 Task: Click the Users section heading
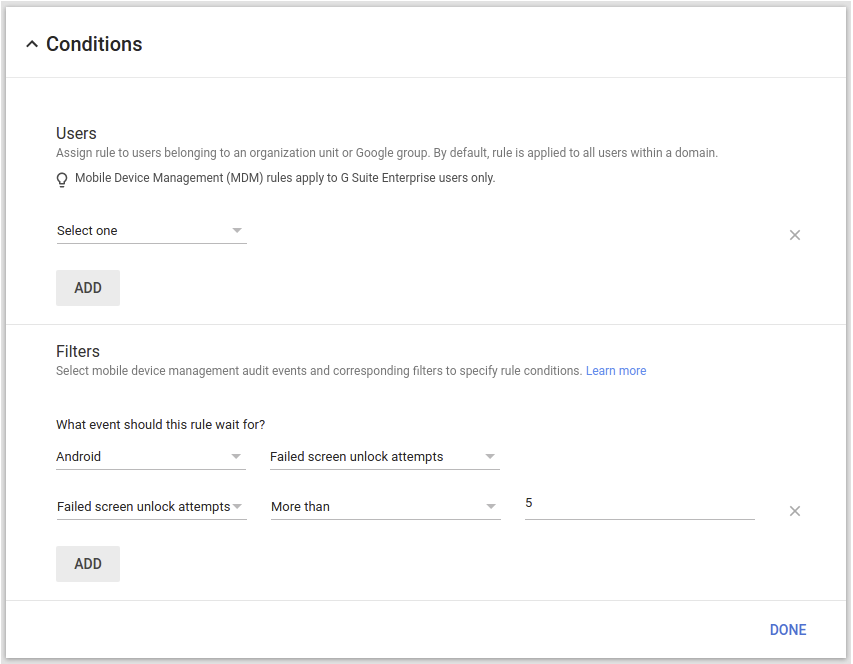tap(76, 133)
